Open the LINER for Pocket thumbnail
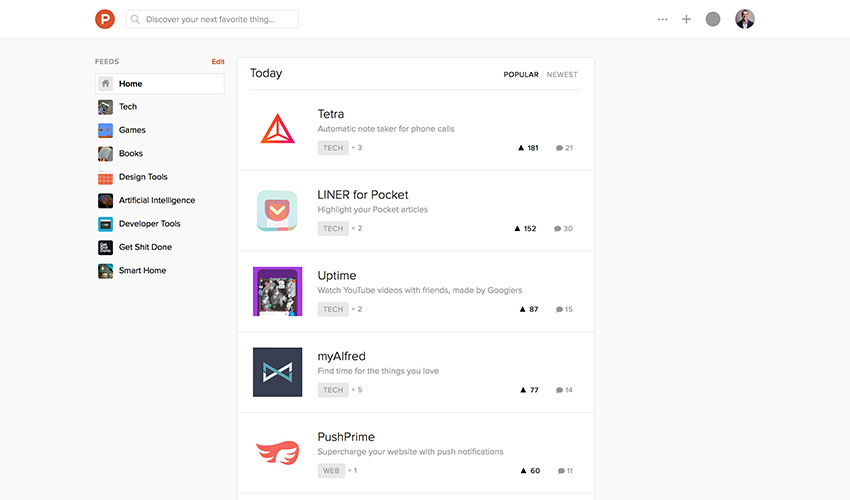Screen dimensions: 850x500 277,210
